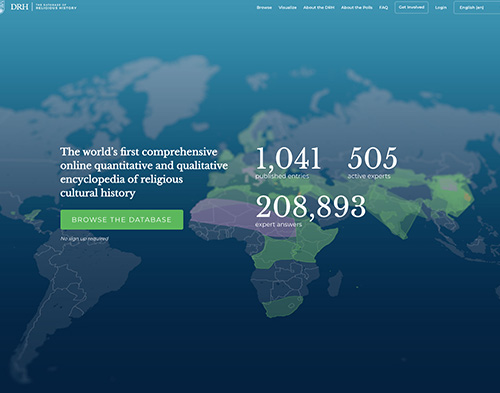Click the 208,893 expert answers statistic
Screen dimensions: 500x393
click(310, 211)
